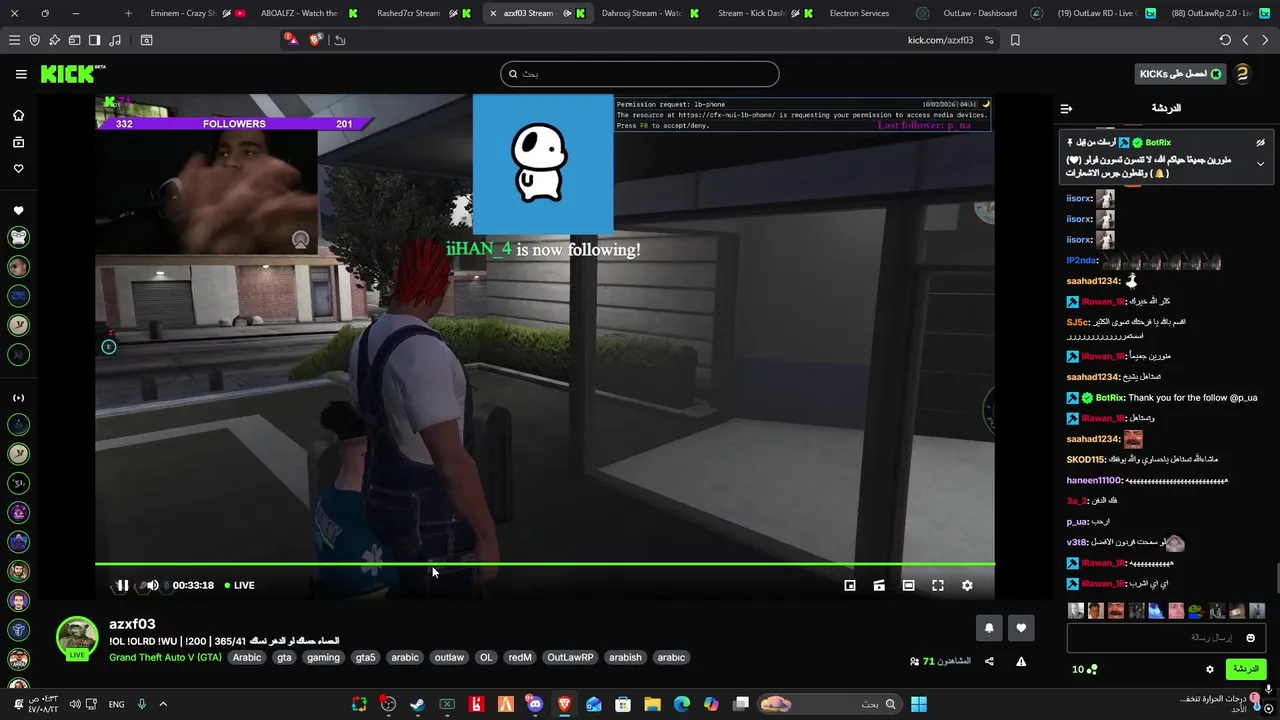
Task: Open the browser music playlist icon
Action: click(x=114, y=40)
